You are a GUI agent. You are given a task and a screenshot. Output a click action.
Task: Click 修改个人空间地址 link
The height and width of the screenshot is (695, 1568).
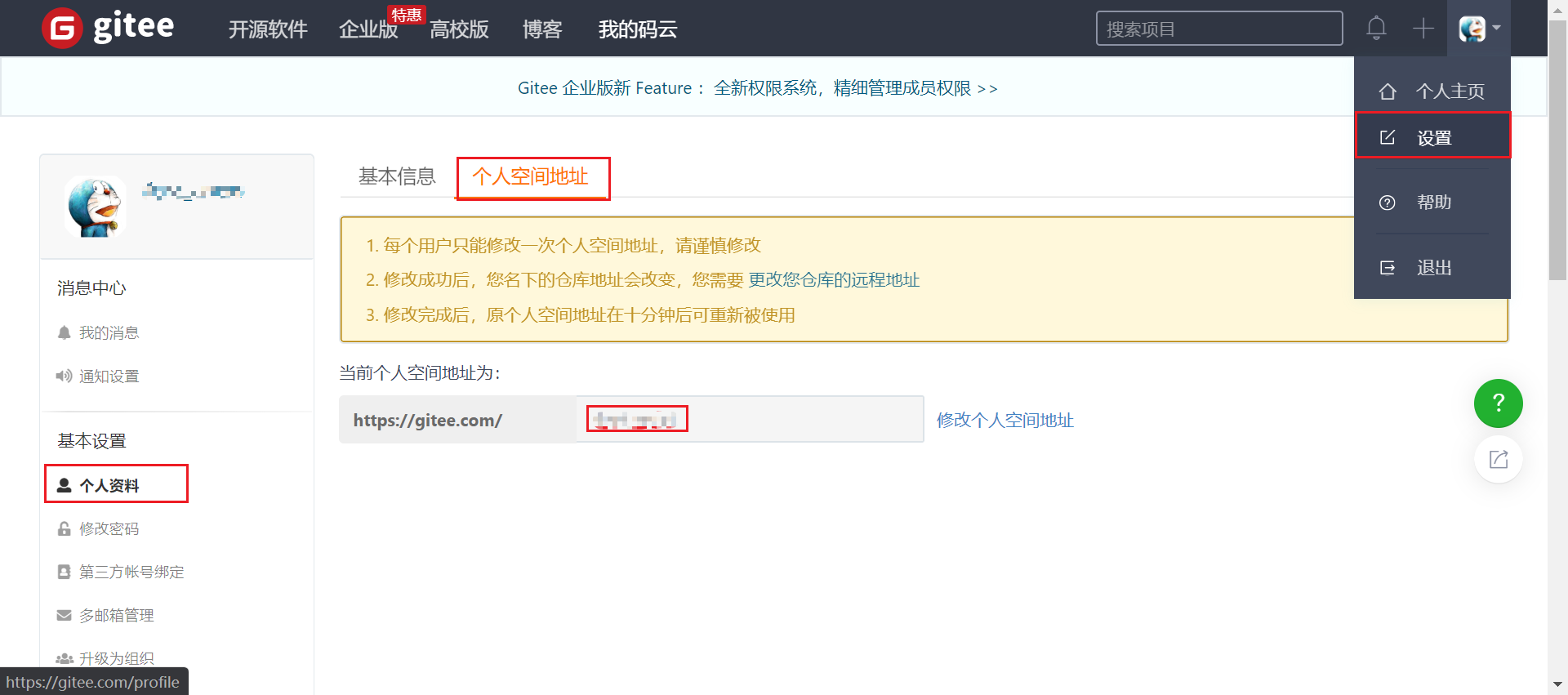(1004, 420)
